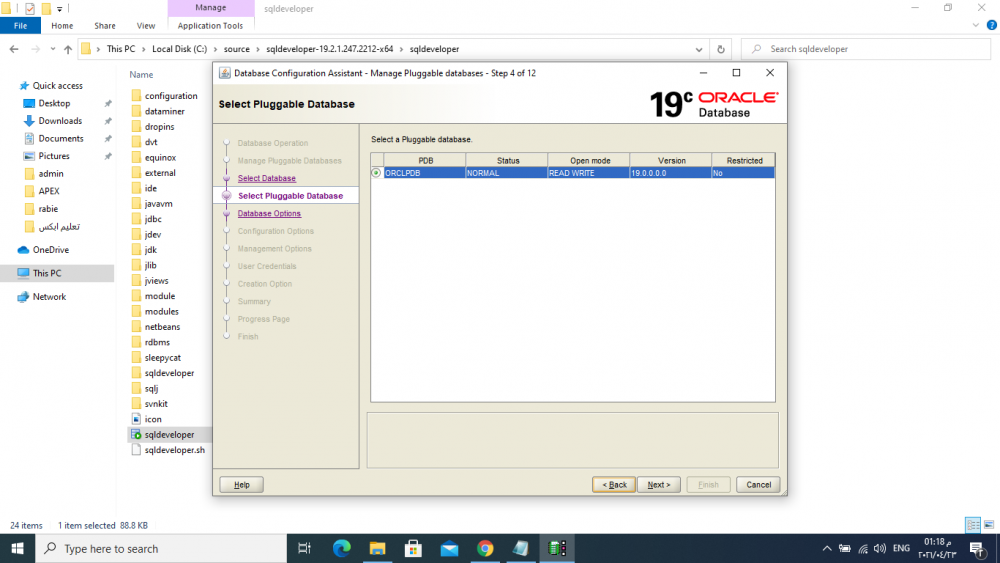Open the File menu in Explorer
1000x563 pixels.
20,26
